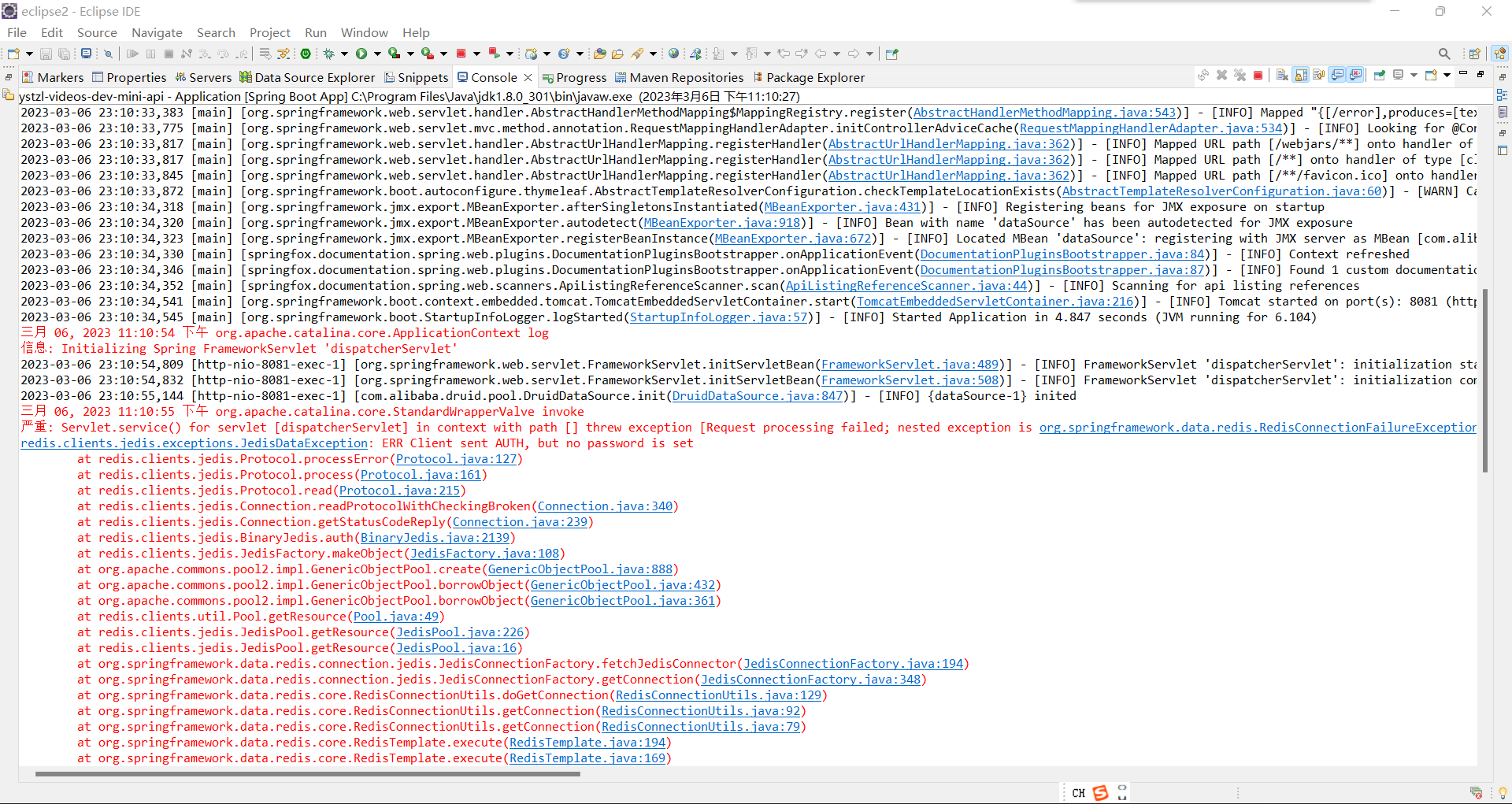The height and width of the screenshot is (804, 1512).
Task: Click the Clear Console icon
Action: pos(1282,76)
